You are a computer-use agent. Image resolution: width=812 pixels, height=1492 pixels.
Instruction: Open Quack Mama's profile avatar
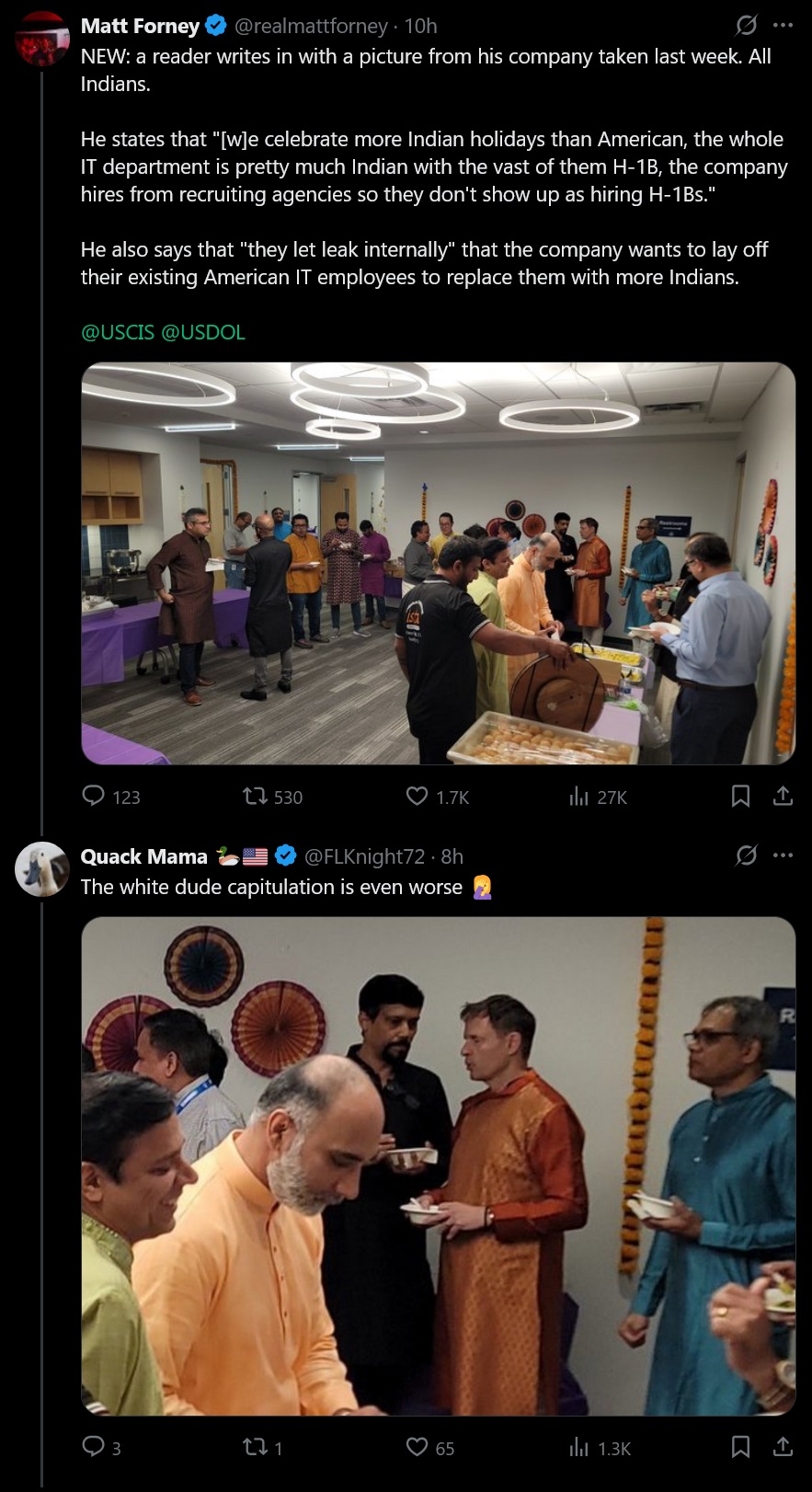pos(42,869)
